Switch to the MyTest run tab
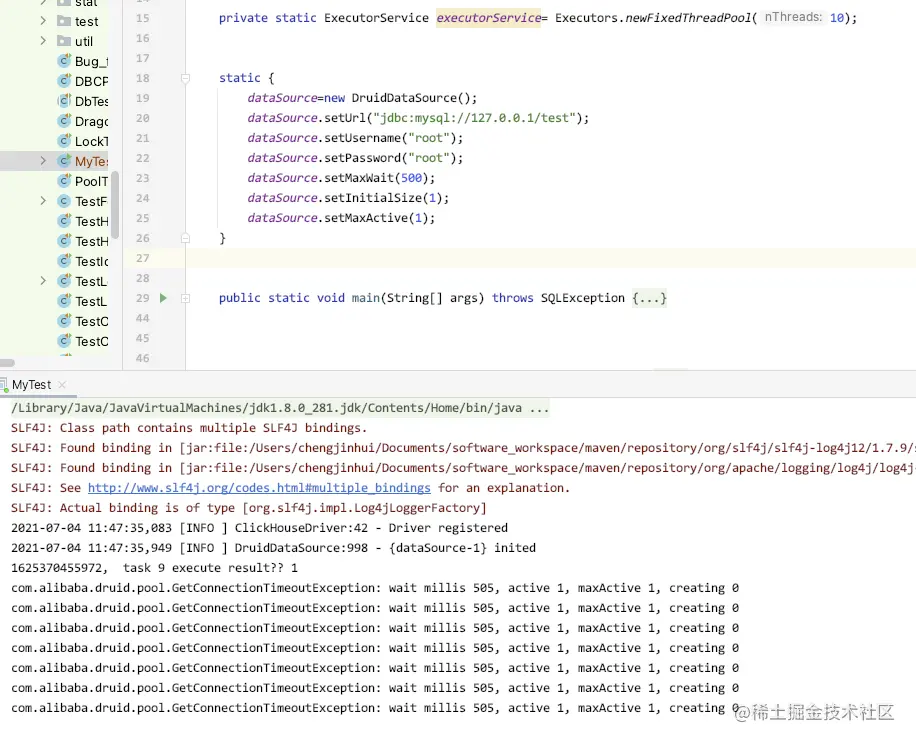Screen dimensions: 916x744 (32, 385)
